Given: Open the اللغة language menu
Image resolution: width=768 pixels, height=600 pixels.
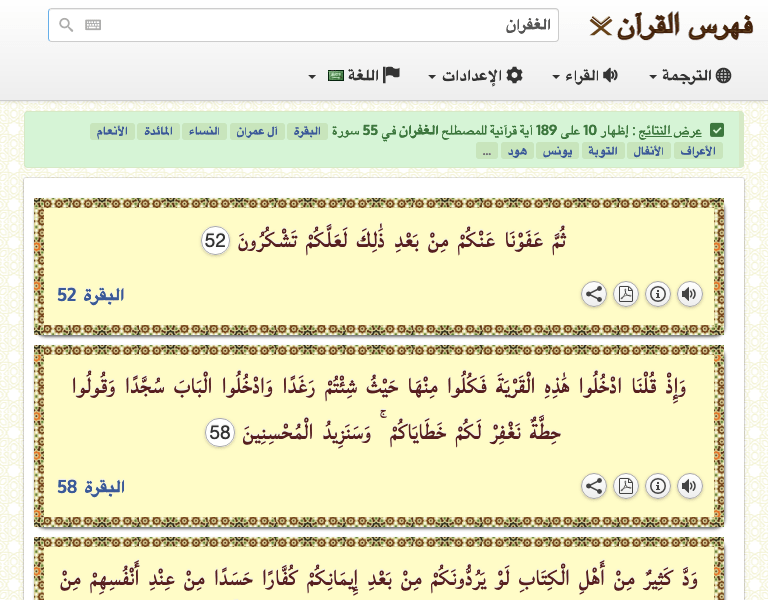Looking at the screenshot, I should click(354, 75).
